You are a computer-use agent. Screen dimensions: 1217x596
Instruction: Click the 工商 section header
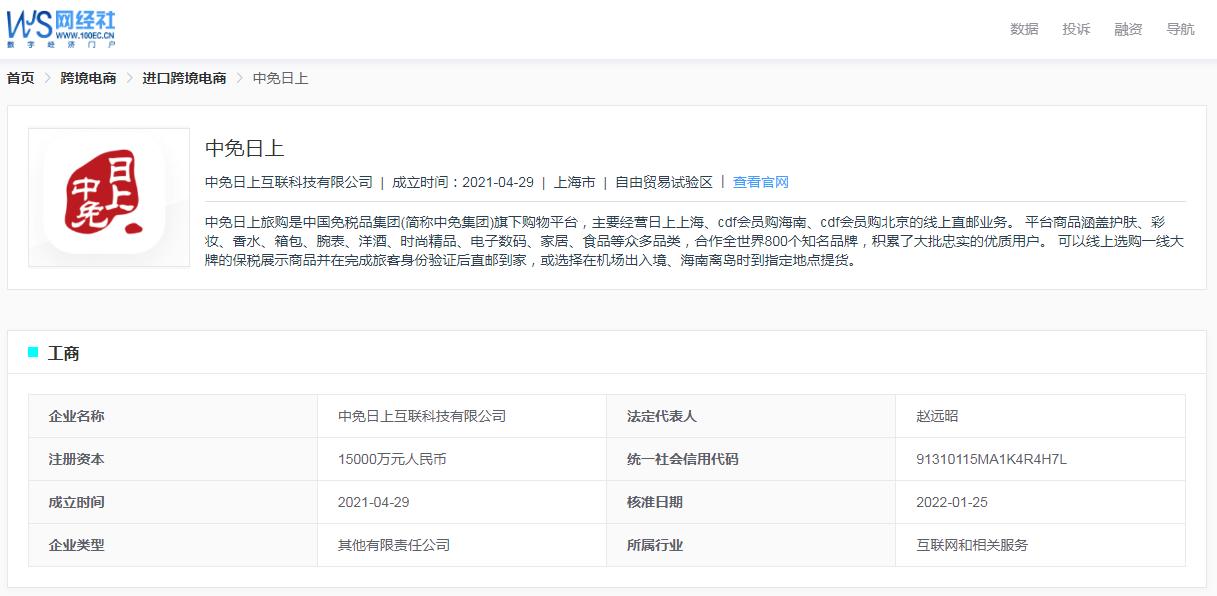pyautogui.click(x=64, y=353)
